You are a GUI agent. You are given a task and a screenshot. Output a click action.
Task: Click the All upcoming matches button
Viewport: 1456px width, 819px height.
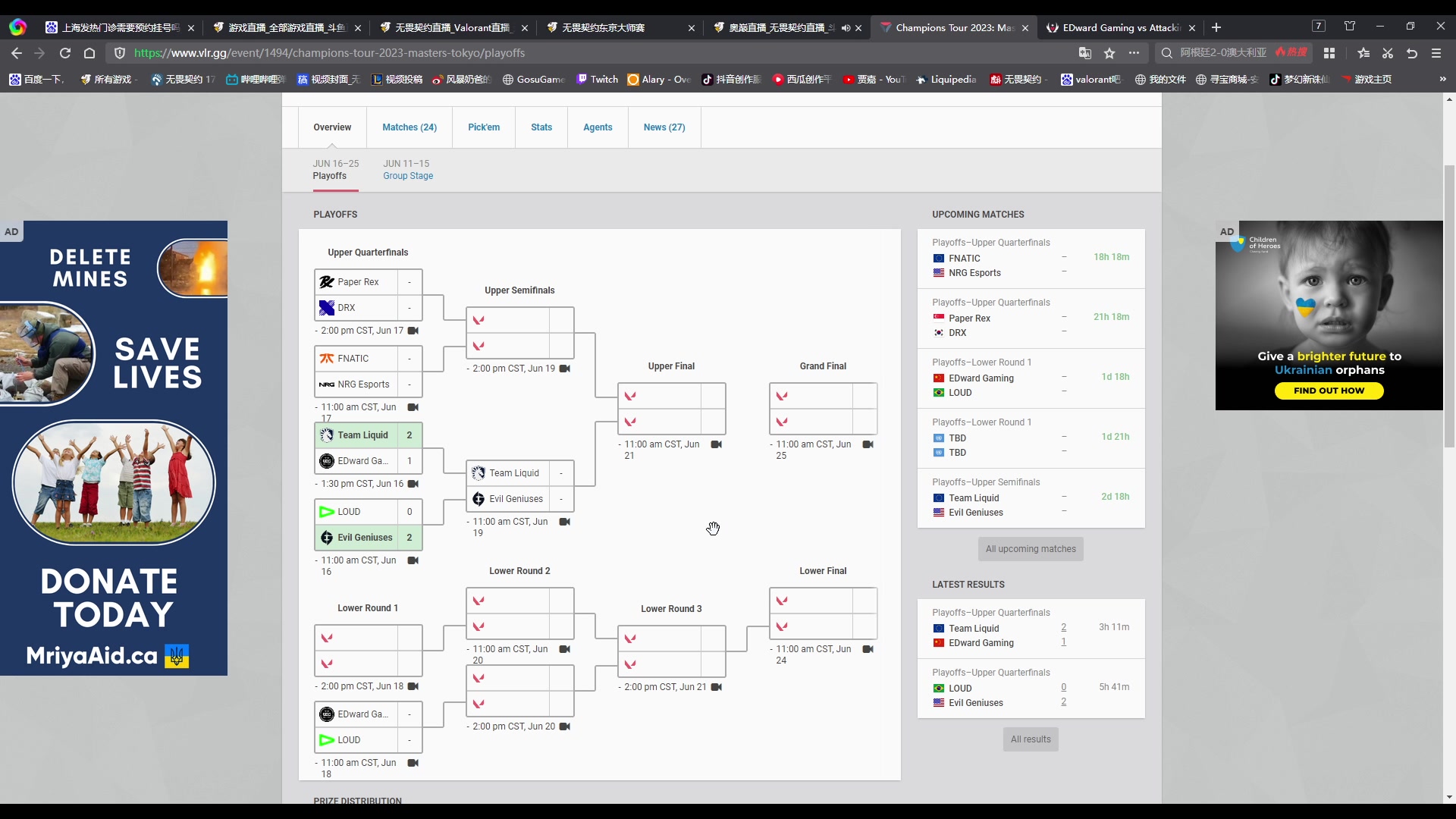(x=1031, y=549)
